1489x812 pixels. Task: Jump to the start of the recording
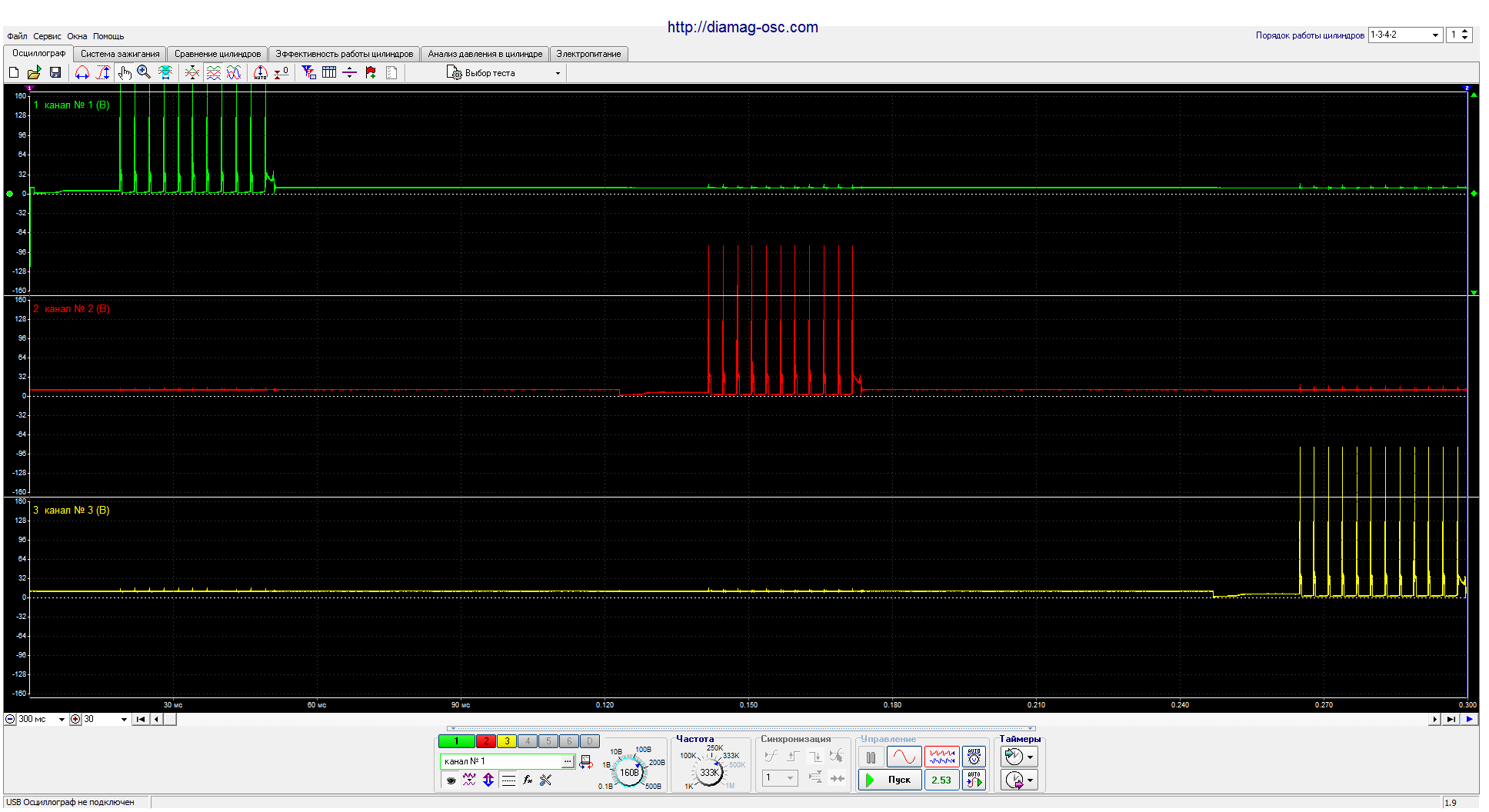click(x=141, y=720)
